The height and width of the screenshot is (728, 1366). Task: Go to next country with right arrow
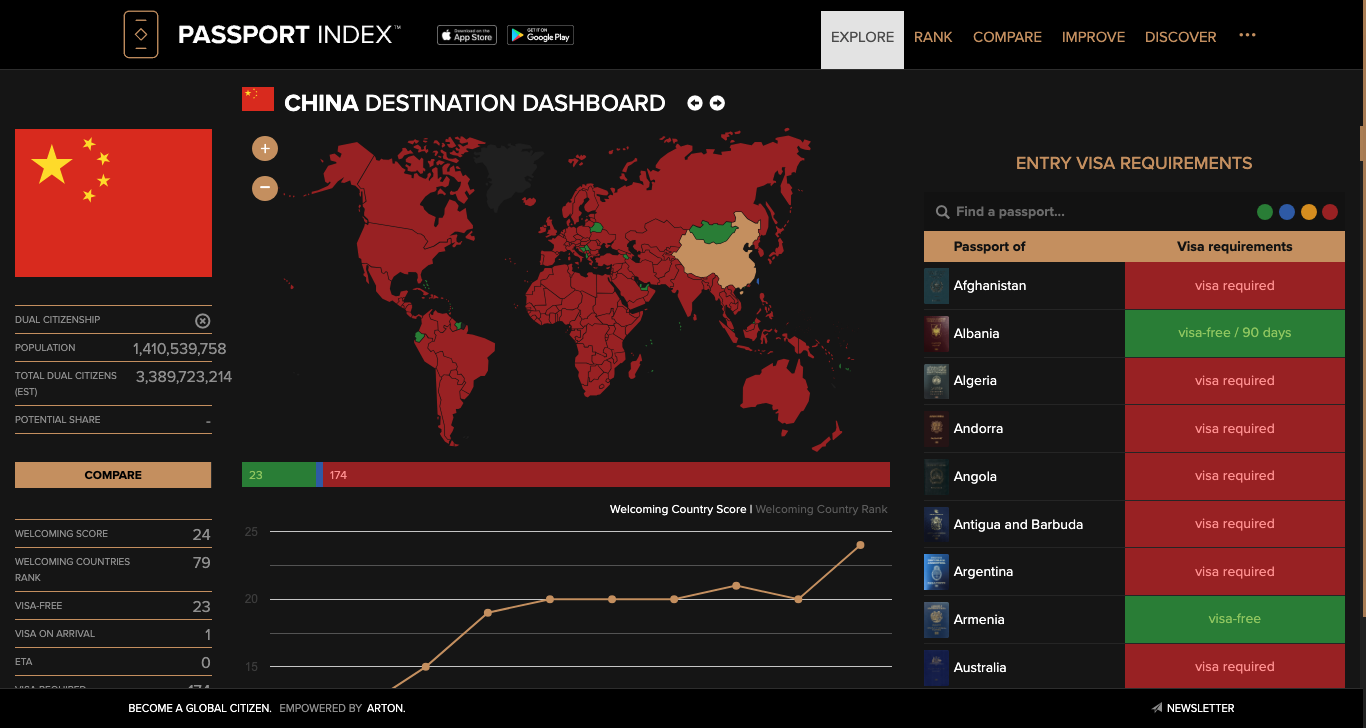coord(717,103)
